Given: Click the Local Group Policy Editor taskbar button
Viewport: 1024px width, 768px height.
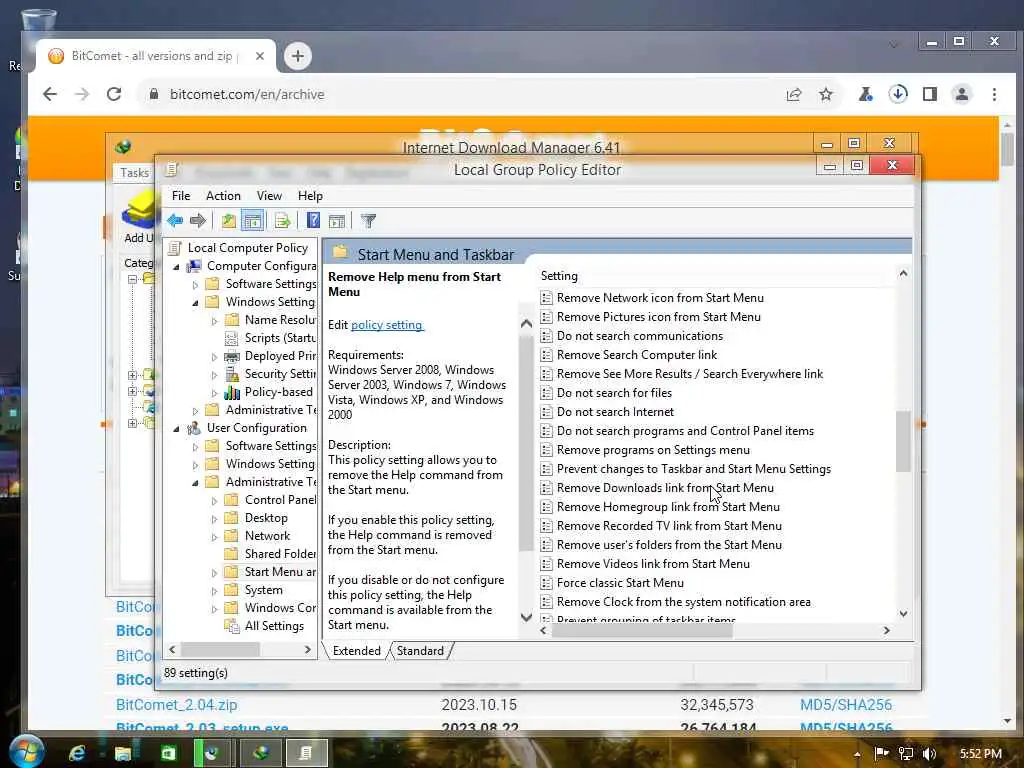Looking at the screenshot, I should [x=306, y=753].
